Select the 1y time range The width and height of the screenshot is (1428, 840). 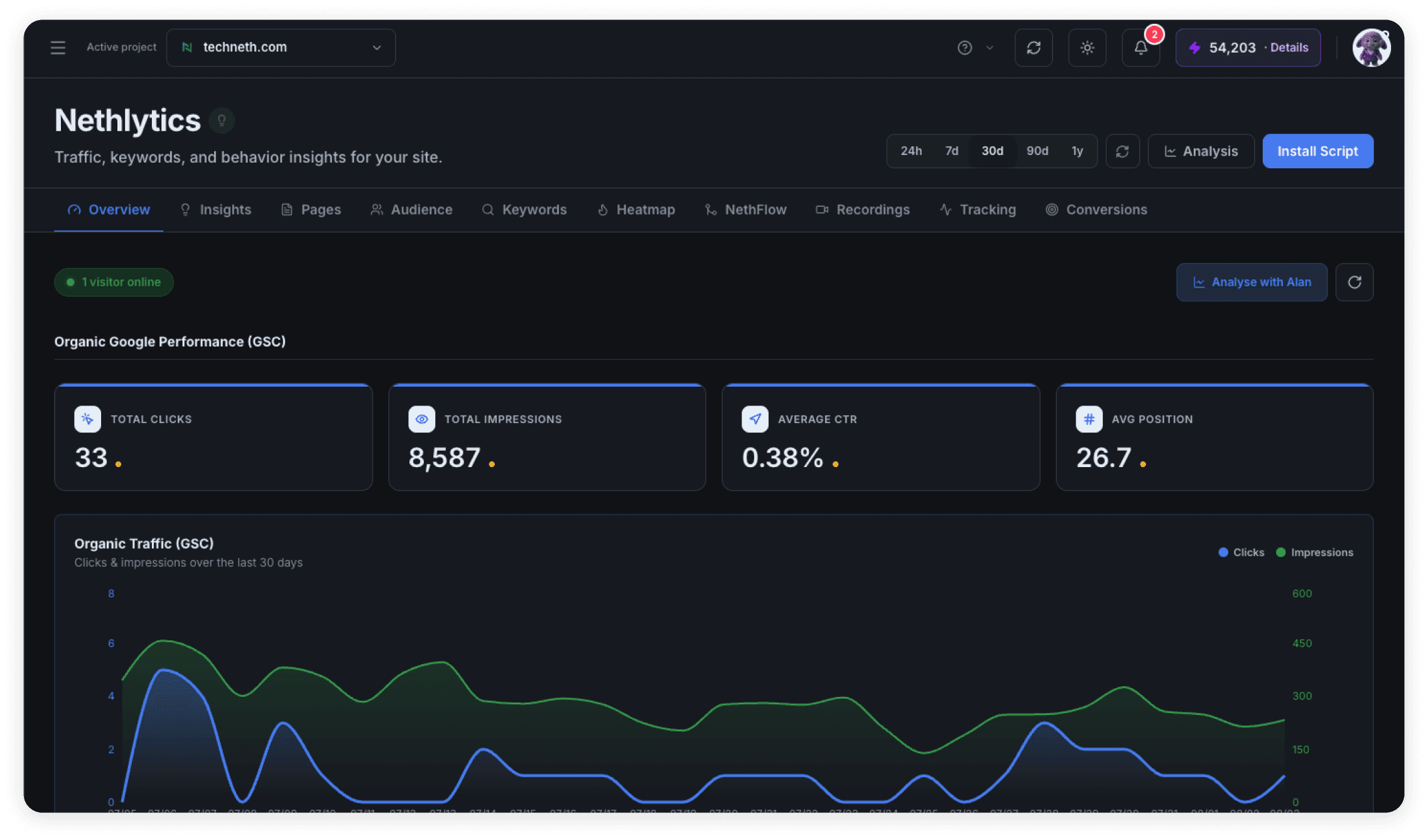tap(1078, 151)
